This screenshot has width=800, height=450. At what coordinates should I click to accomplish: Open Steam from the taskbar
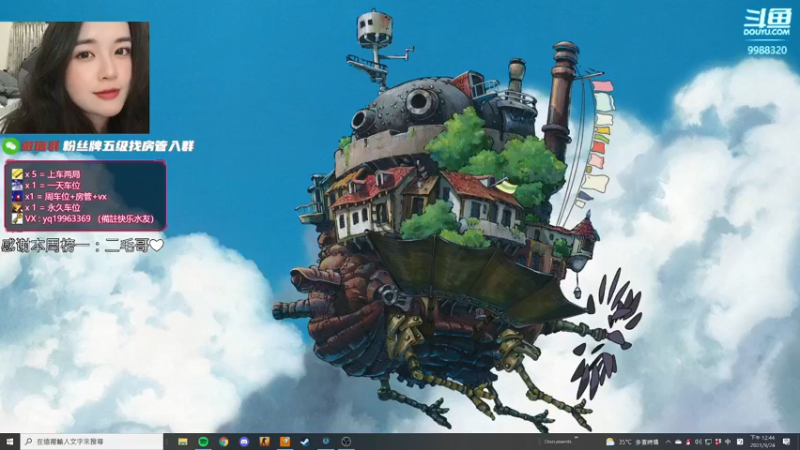tap(305, 441)
